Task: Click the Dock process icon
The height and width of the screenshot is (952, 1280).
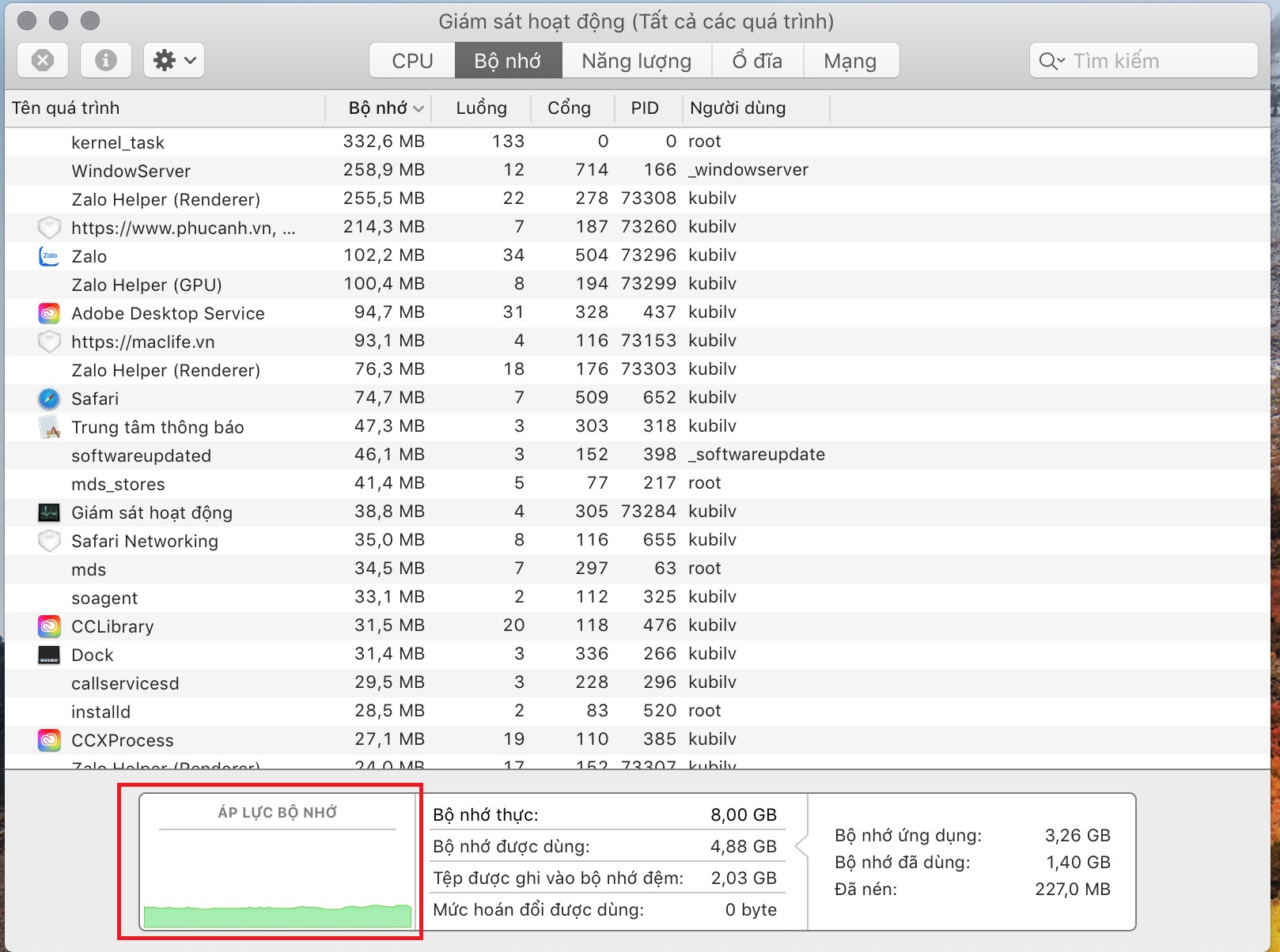Action: point(49,655)
